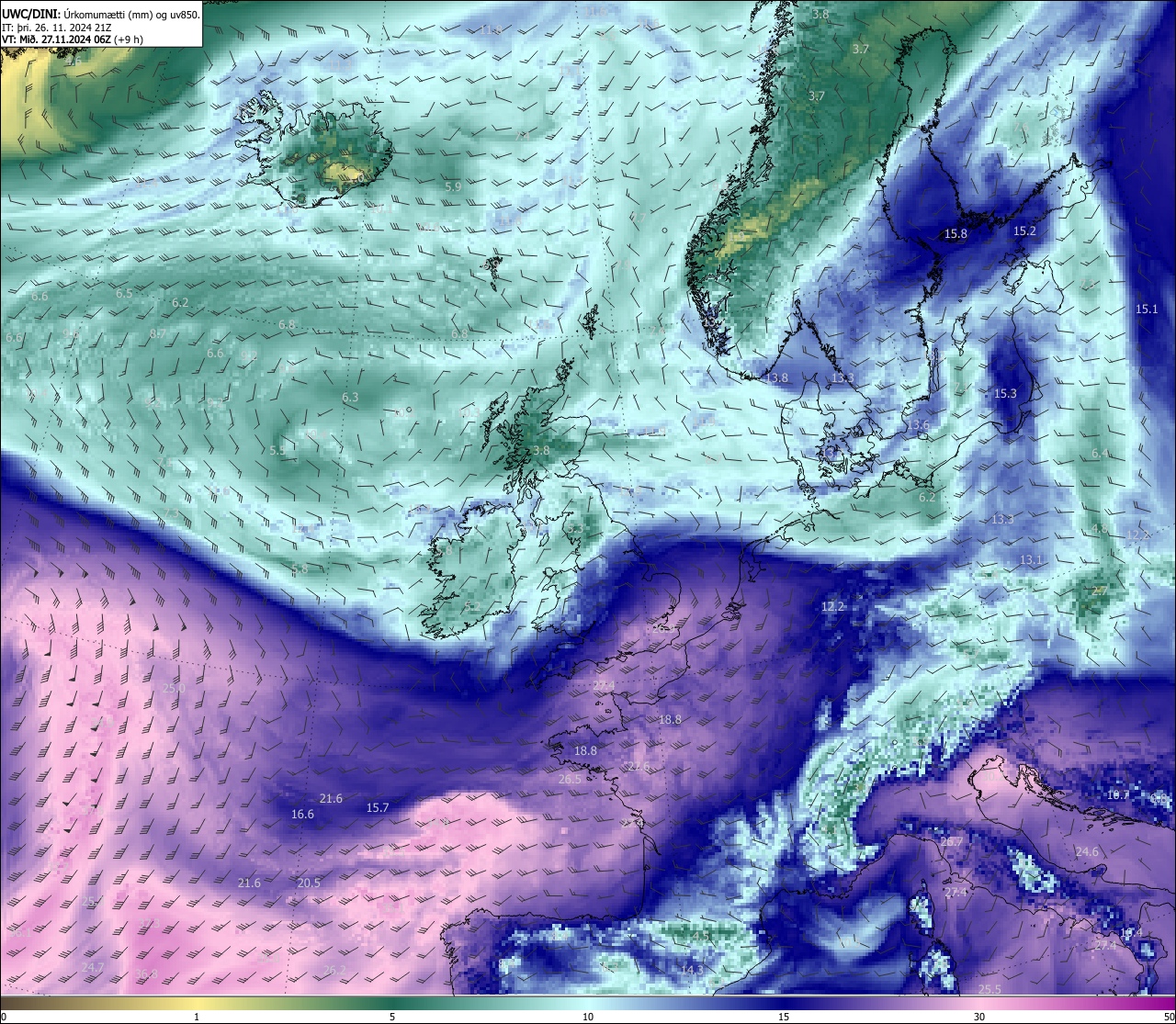Click the 16.6 value label
Viewport: 1176px width, 1024px height.
point(302,815)
